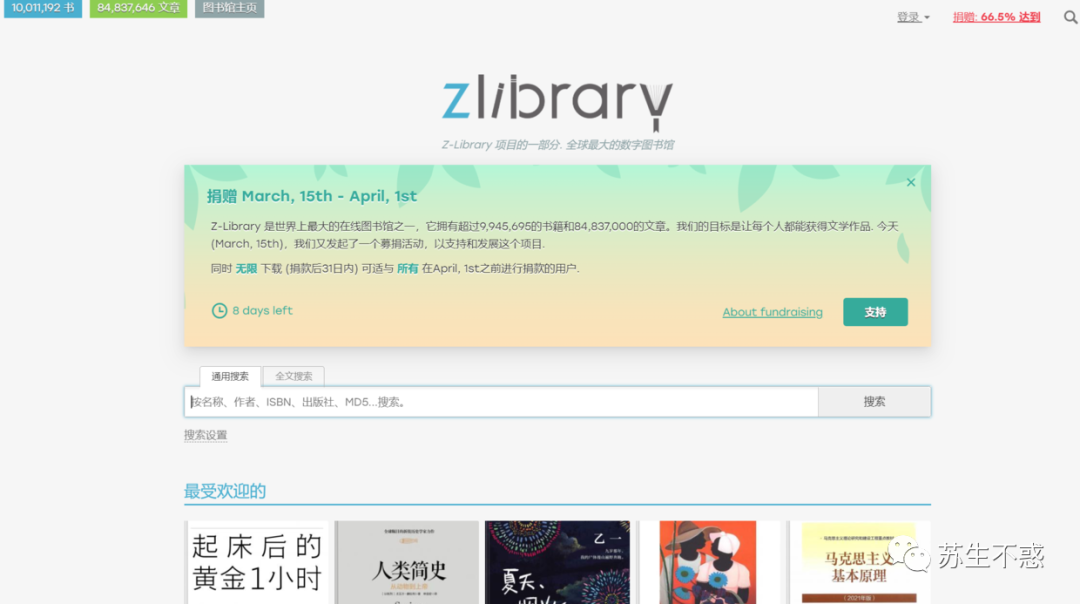Open book cover 马克思主义基本原理

click(x=859, y=562)
